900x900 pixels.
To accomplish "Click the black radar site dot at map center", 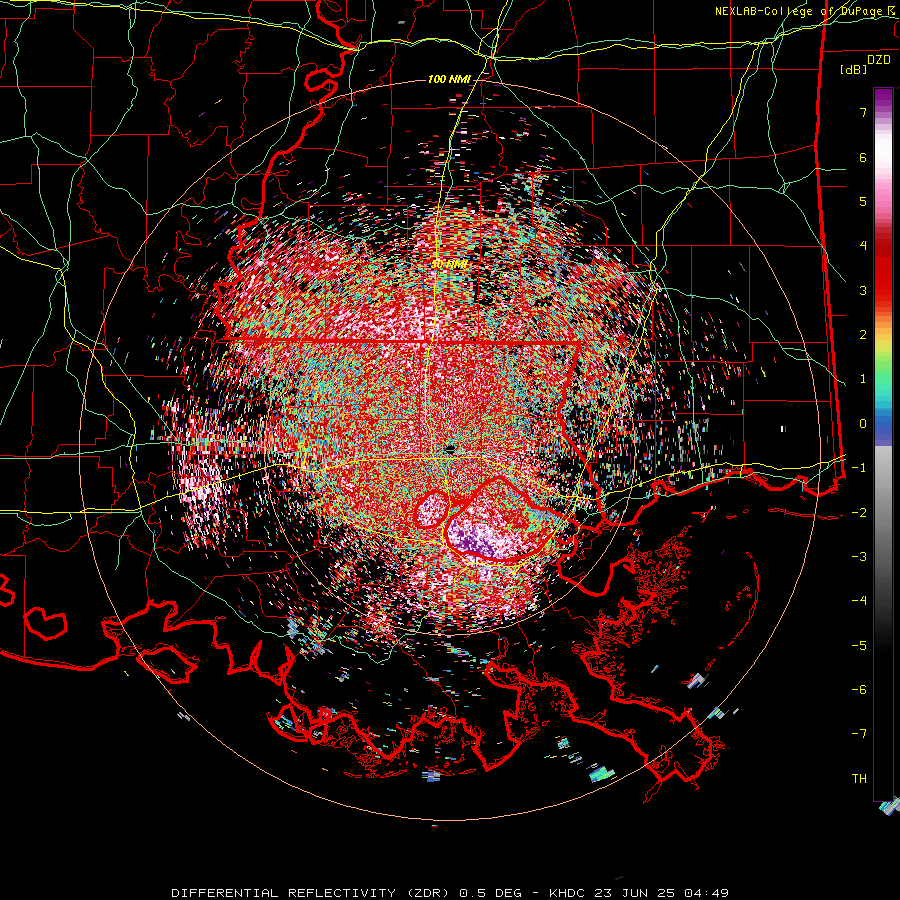I will (450, 449).
